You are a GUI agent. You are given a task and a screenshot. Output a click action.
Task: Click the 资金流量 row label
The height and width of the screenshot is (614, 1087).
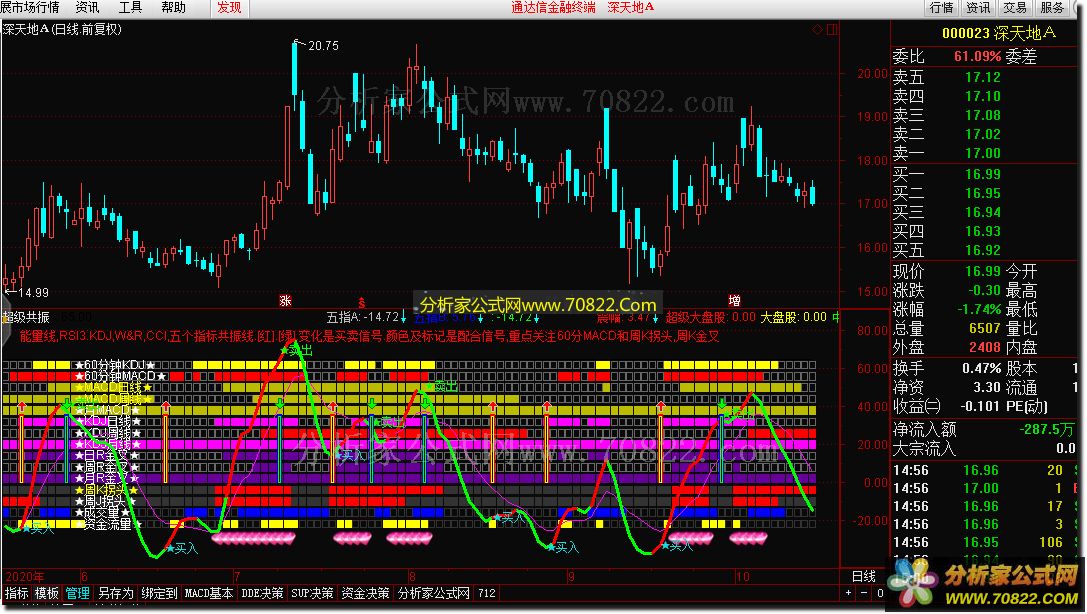coord(107,525)
